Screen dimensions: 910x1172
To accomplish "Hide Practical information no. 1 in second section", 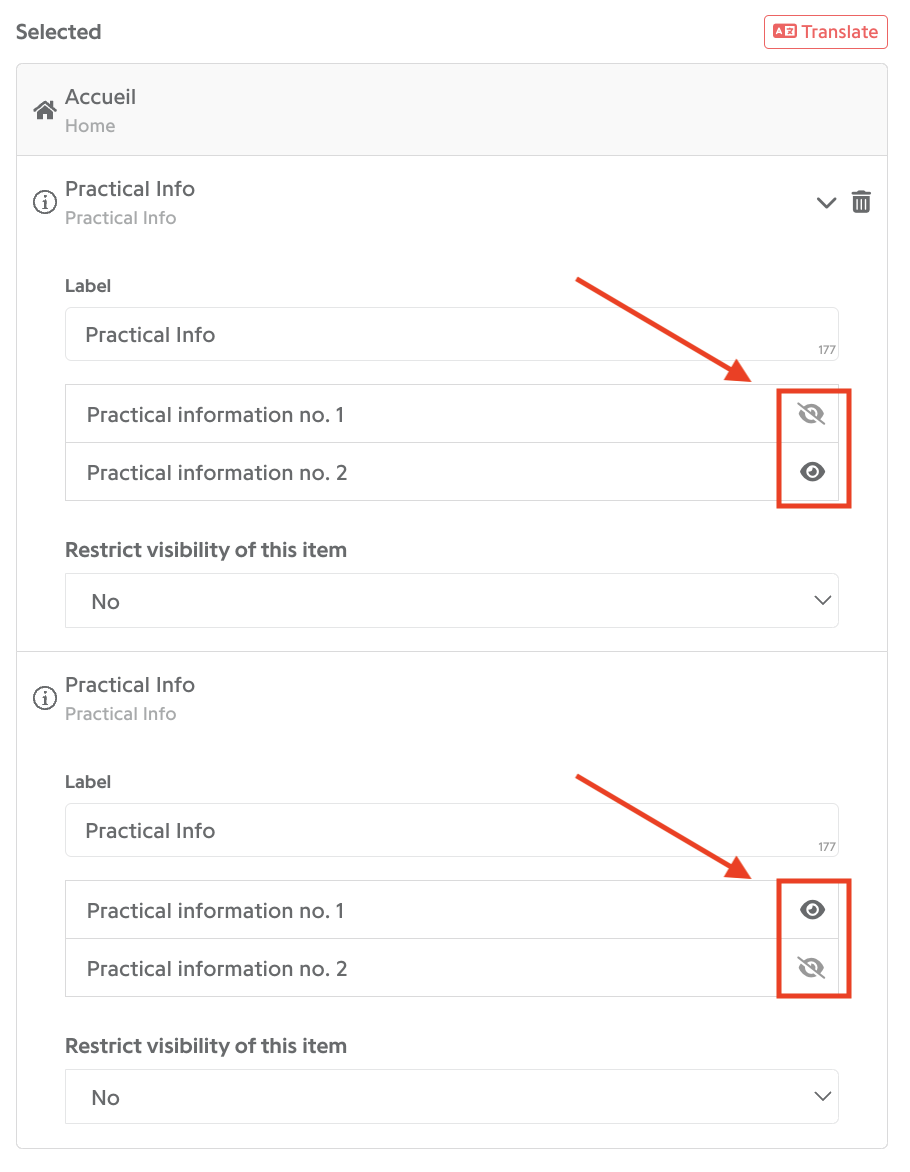I will coord(812,910).
